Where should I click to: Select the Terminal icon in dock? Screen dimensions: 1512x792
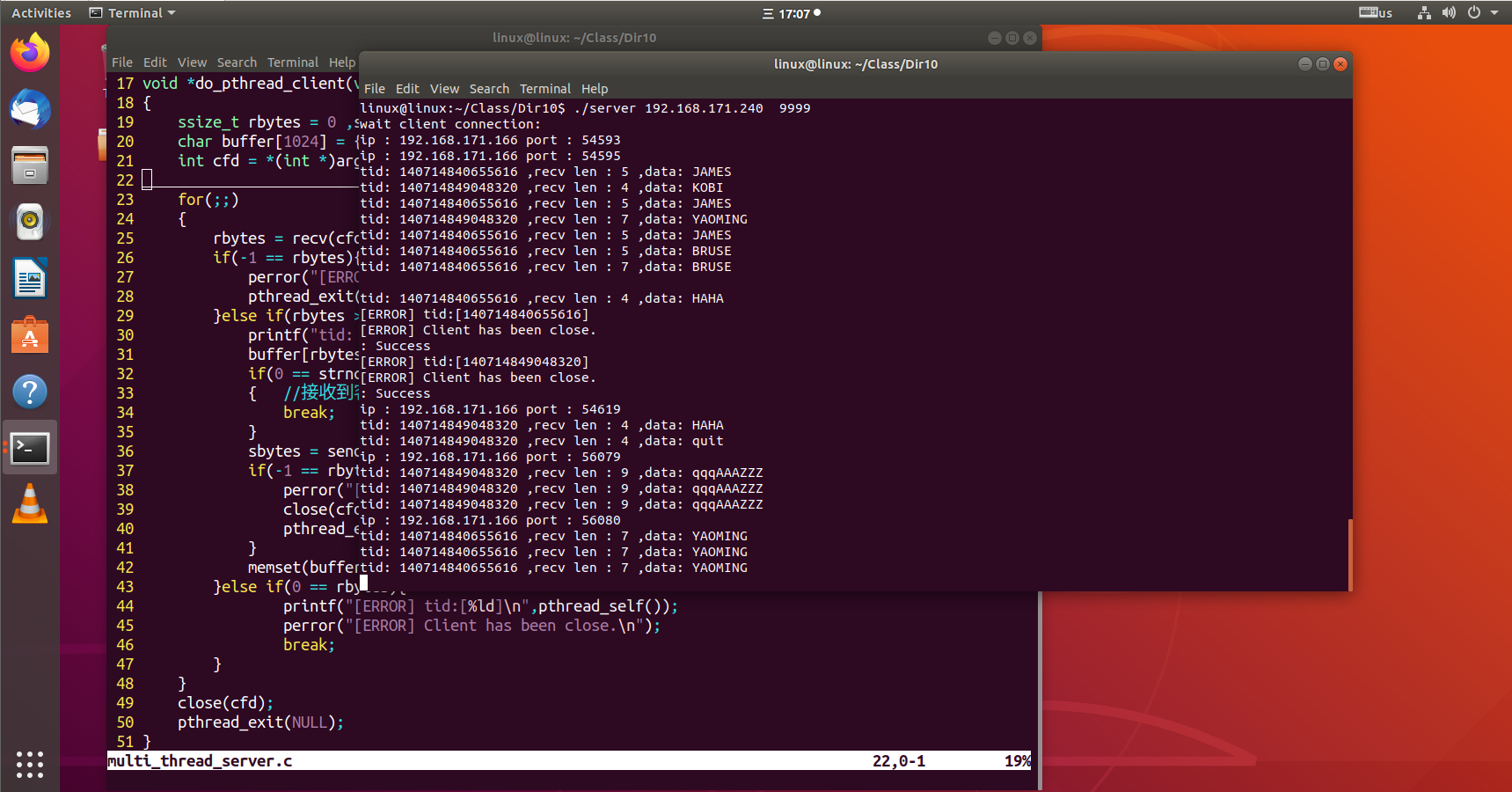point(30,448)
